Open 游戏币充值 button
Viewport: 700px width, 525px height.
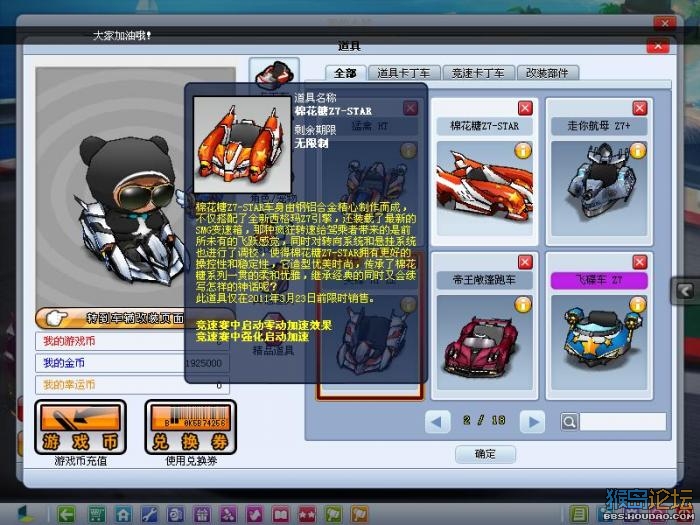80,427
